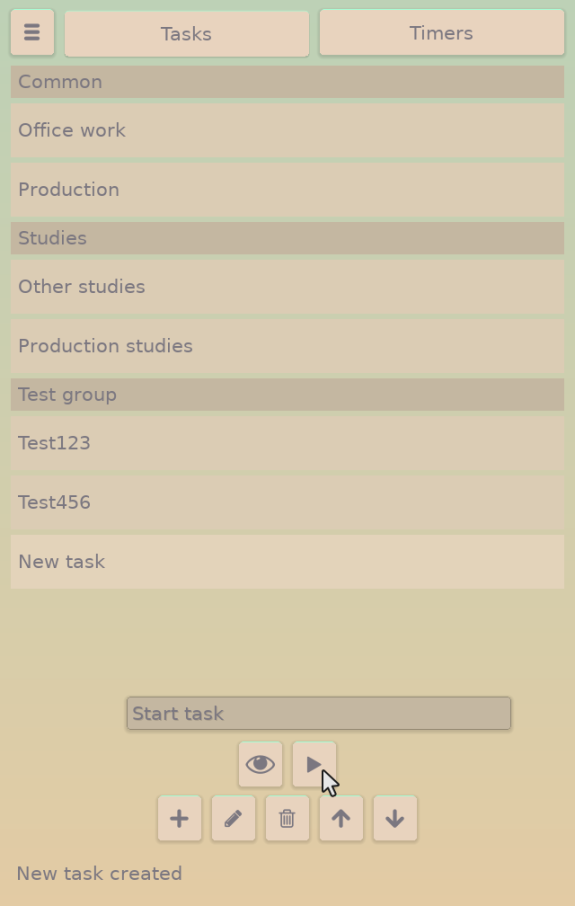Collapse the Studies group header
This screenshot has width=575, height=906.
[x=287, y=238]
